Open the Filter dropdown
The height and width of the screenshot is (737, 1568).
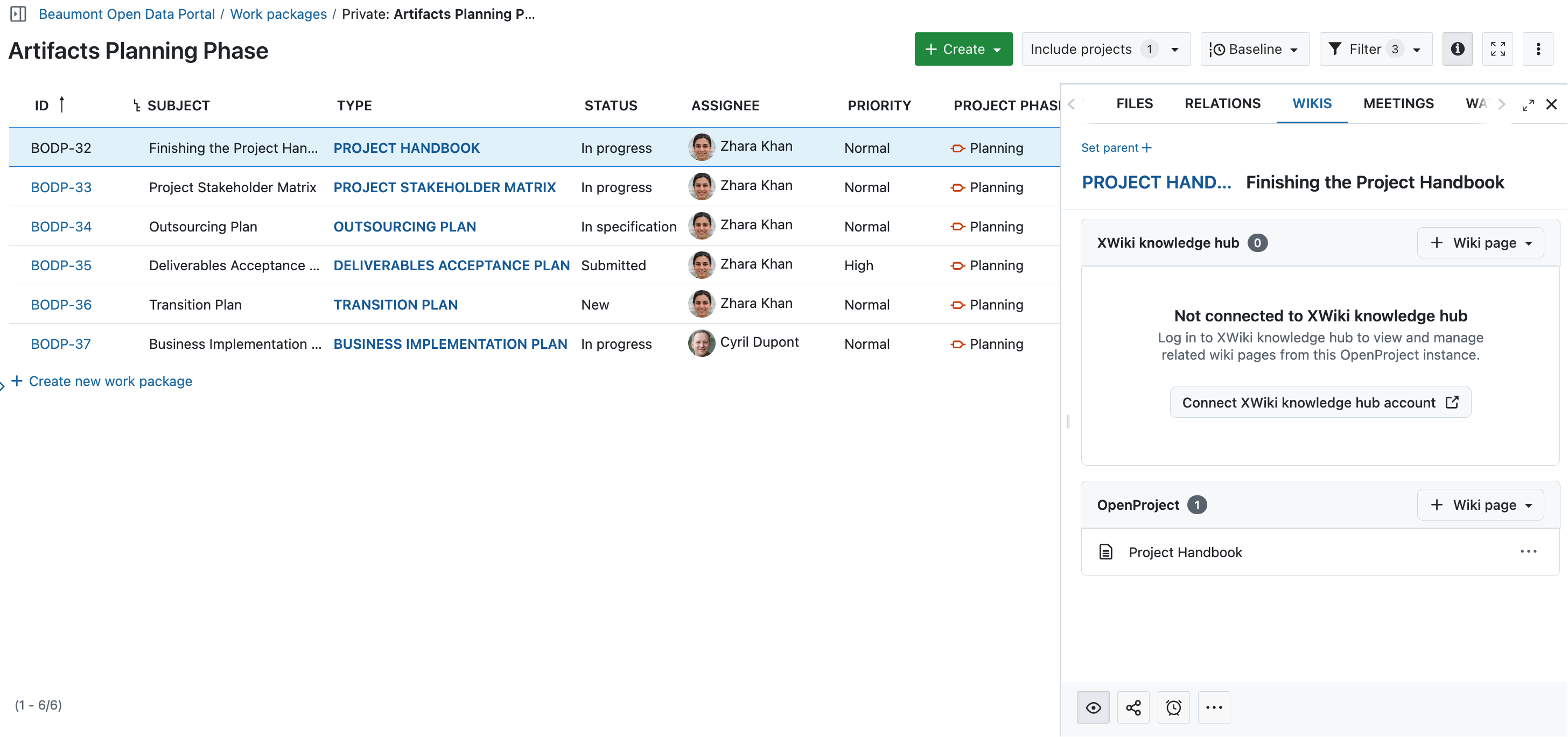(1376, 48)
